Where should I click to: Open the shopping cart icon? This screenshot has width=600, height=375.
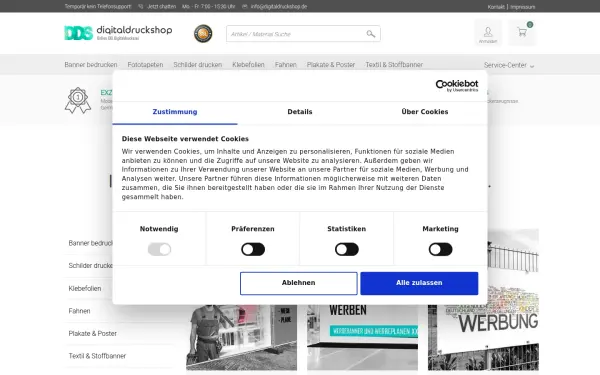tap(522, 32)
